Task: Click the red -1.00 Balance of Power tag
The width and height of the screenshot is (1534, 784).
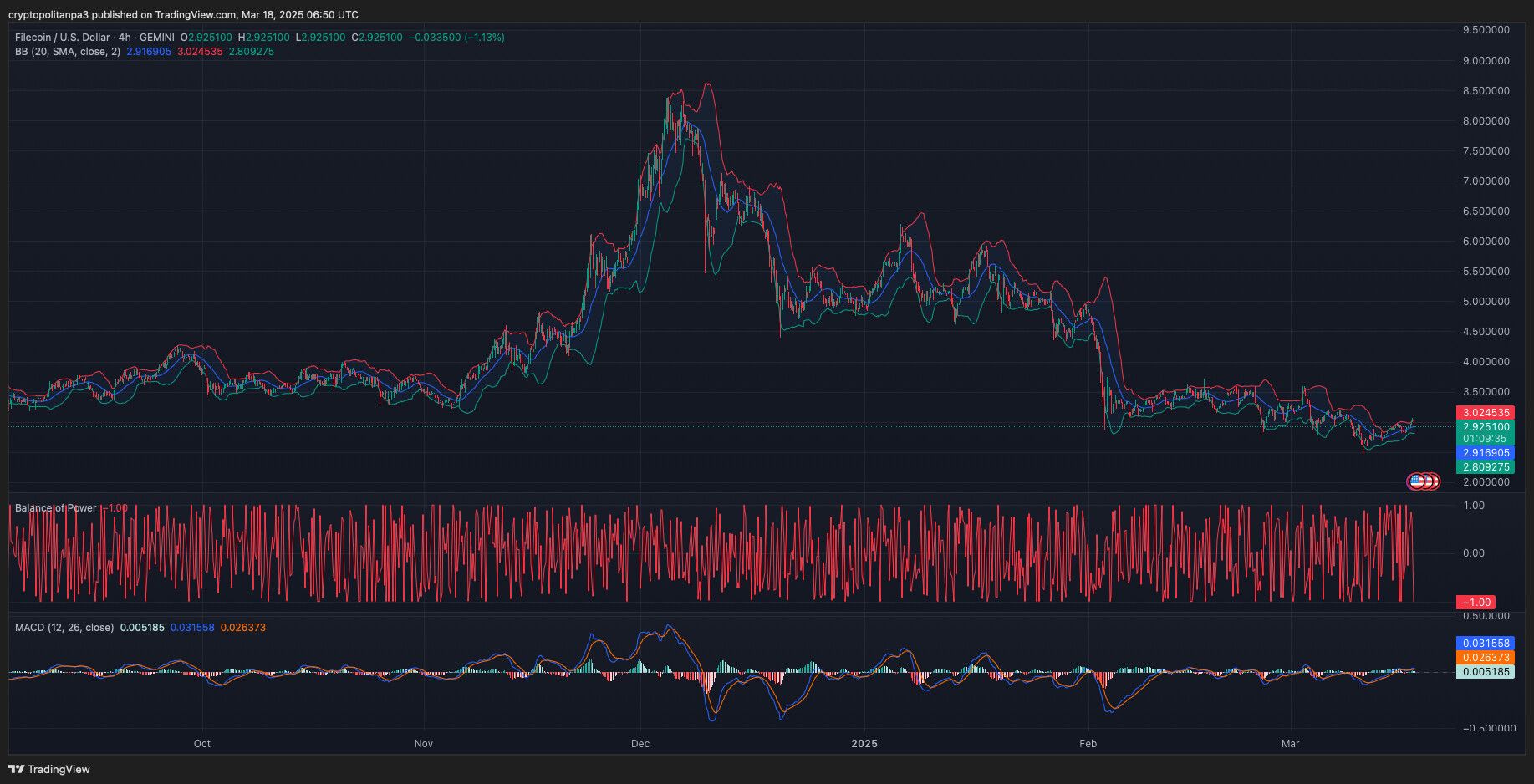Action: [x=1476, y=603]
